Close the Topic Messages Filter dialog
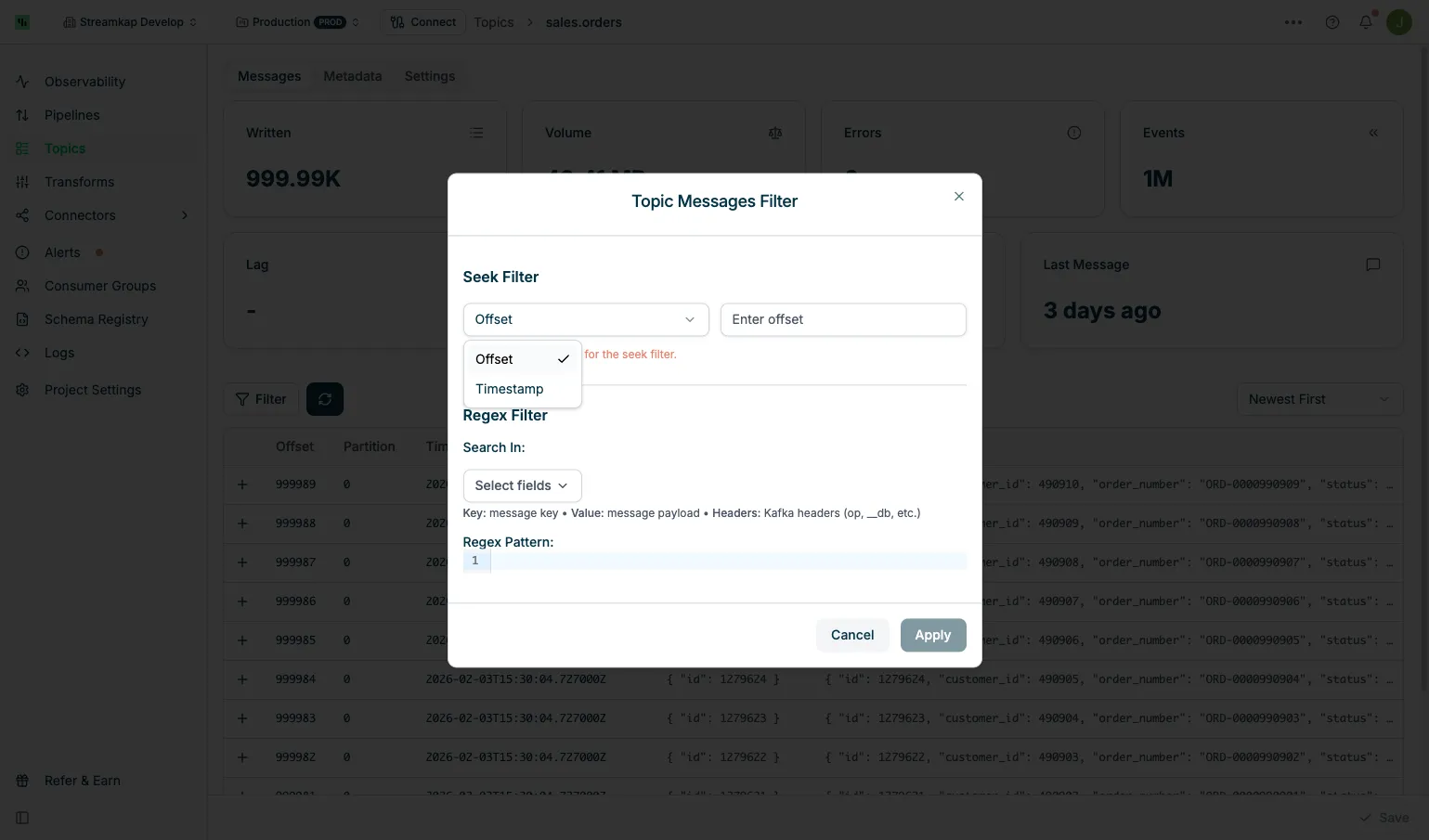Image resolution: width=1429 pixels, height=840 pixels. (x=959, y=196)
